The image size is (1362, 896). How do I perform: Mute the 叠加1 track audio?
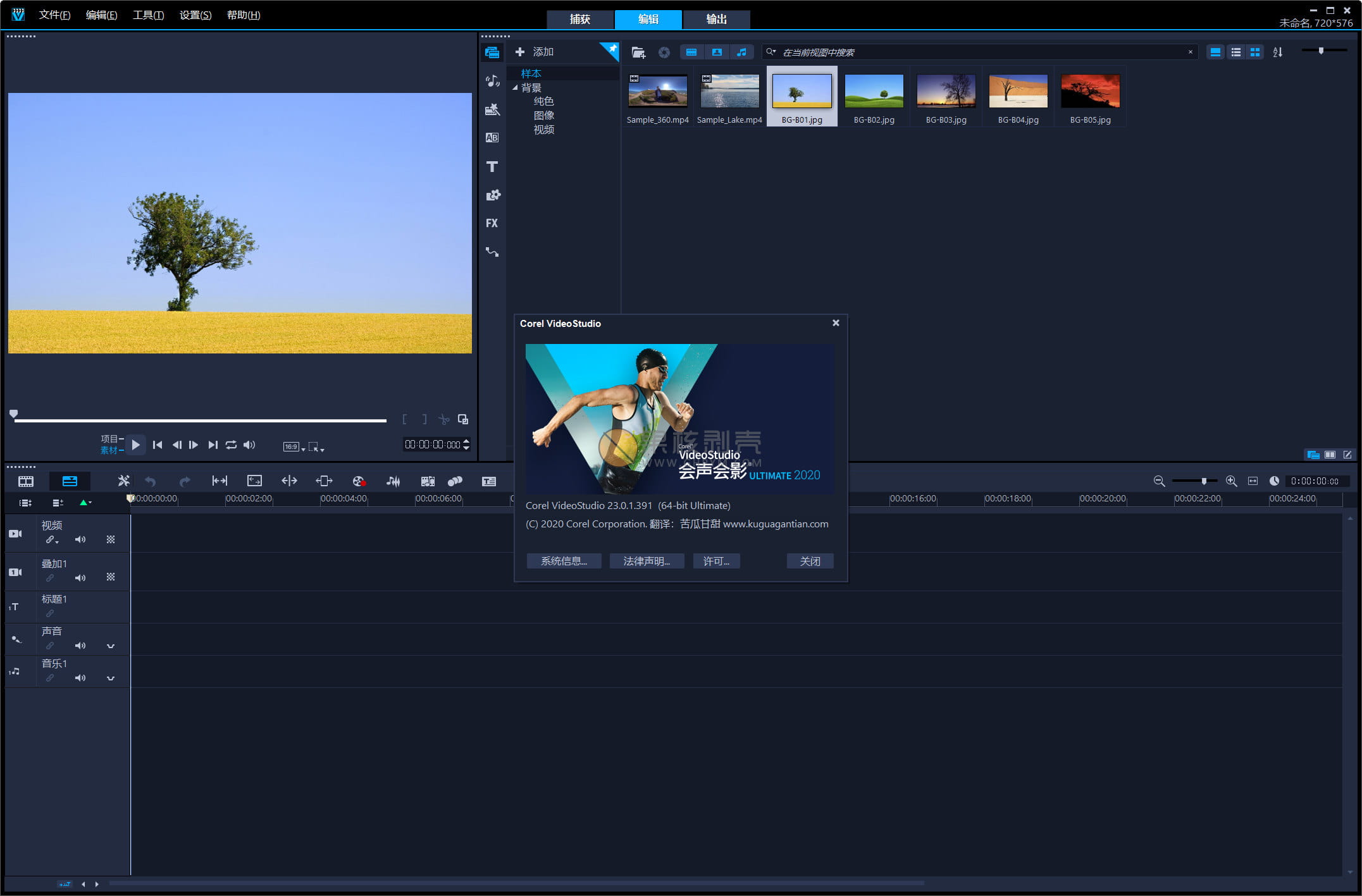click(x=80, y=578)
